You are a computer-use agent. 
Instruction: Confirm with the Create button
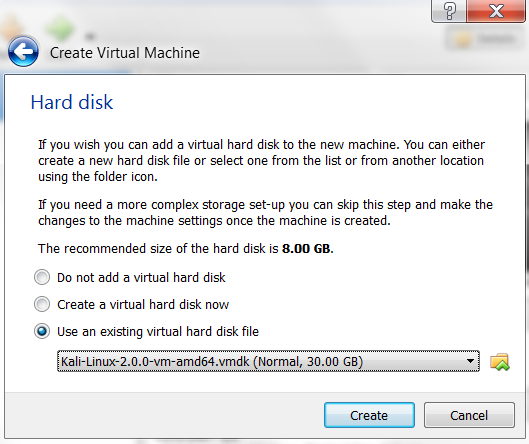tap(369, 415)
